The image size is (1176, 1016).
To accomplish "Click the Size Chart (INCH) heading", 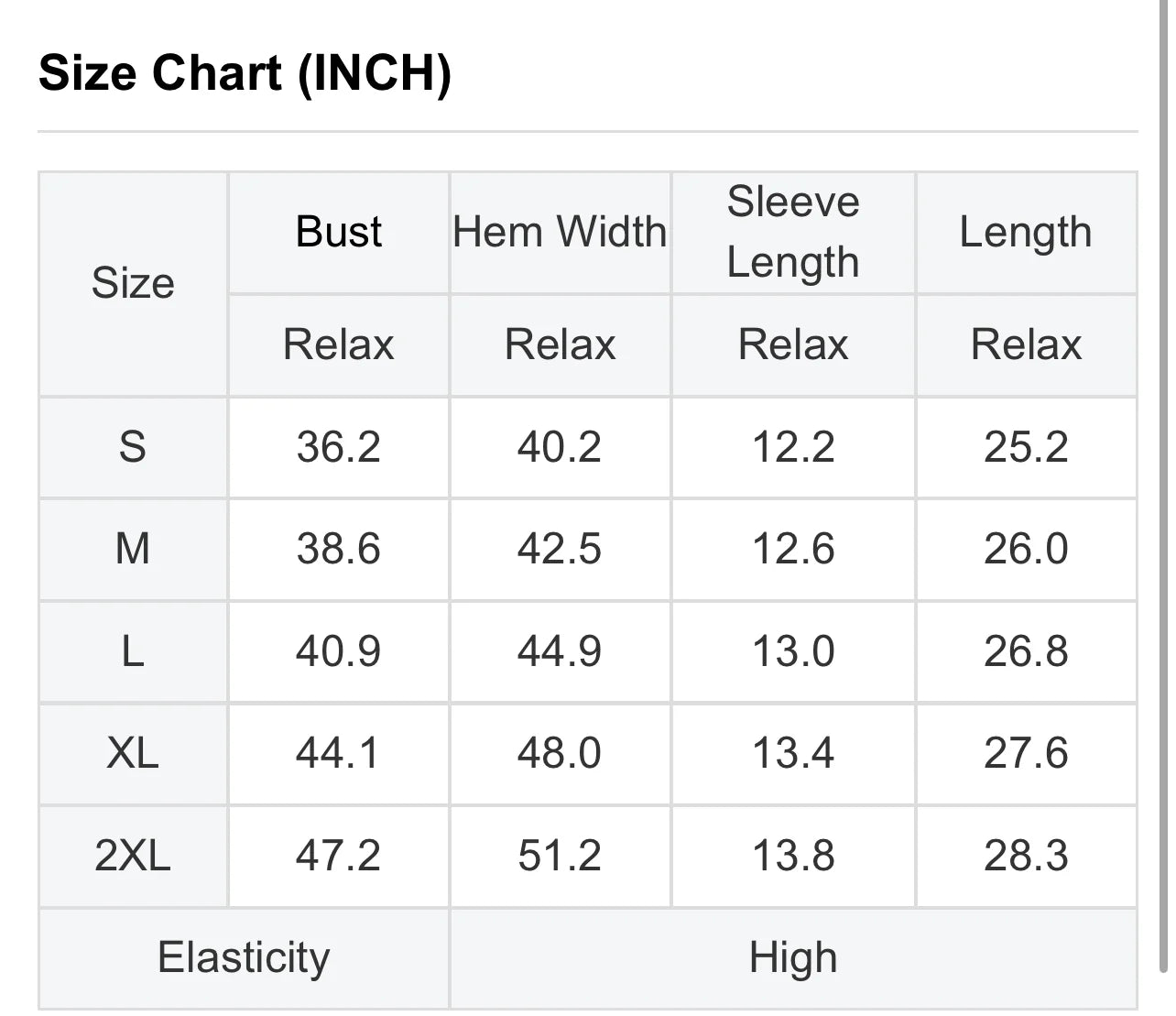I will [x=245, y=72].
